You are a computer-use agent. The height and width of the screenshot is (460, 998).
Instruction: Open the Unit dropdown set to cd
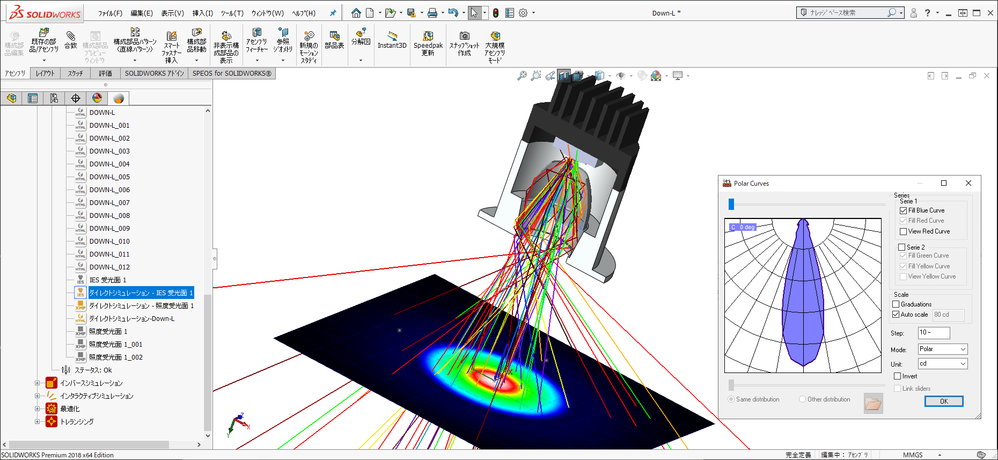pos(942,364)
